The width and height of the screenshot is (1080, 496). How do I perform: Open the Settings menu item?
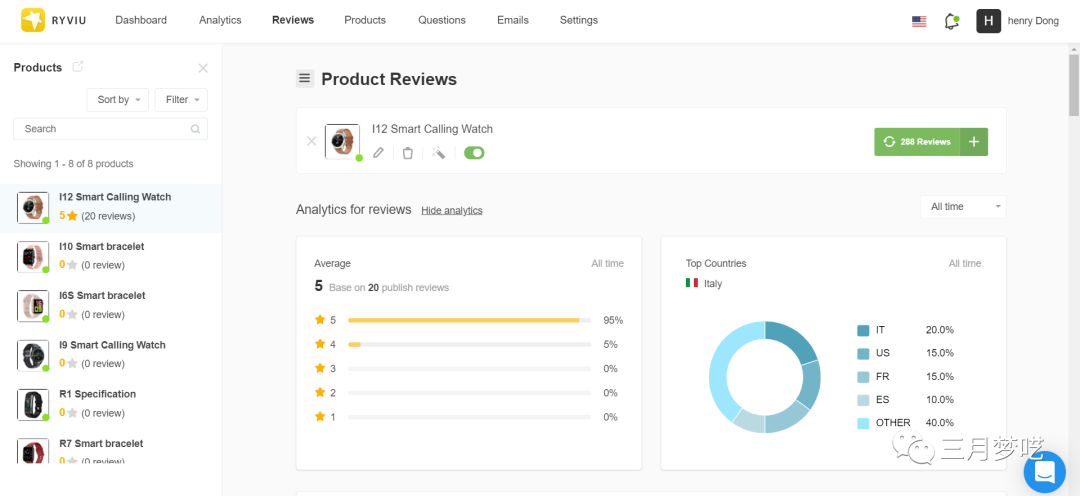578,20
